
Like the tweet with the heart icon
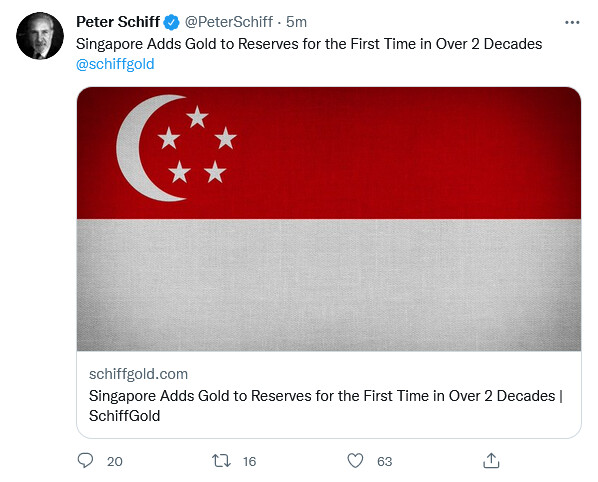point(355,461)
